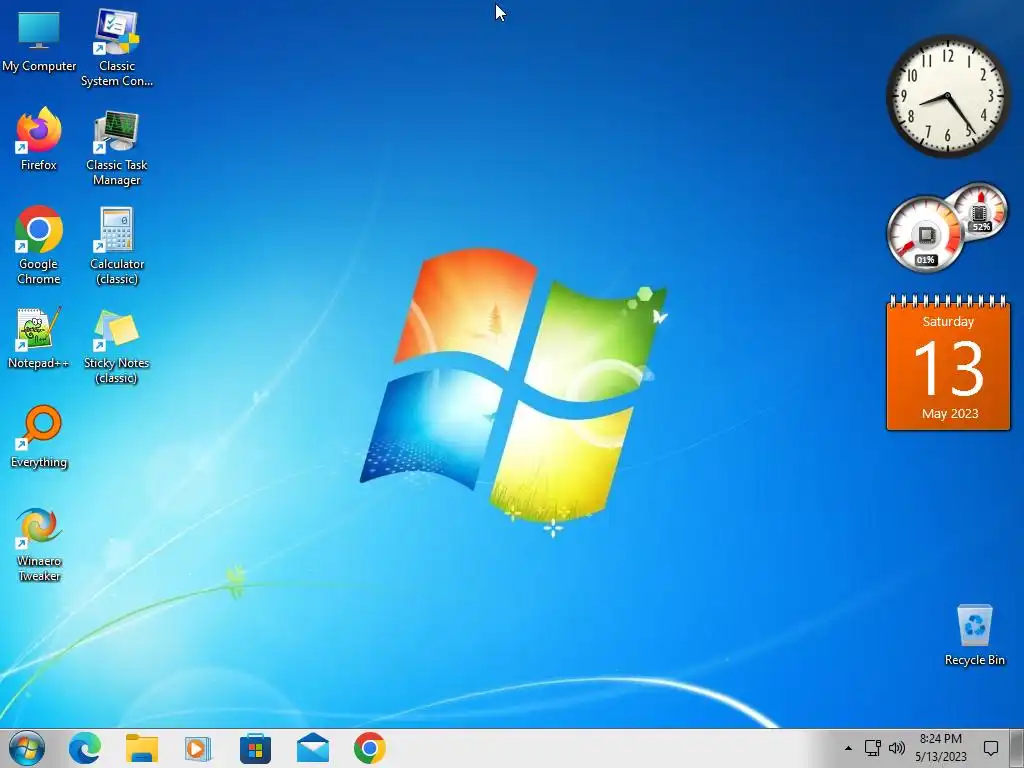Open Microsoft Store from the taskbar

pyautogui.click(x=255, y=748)
